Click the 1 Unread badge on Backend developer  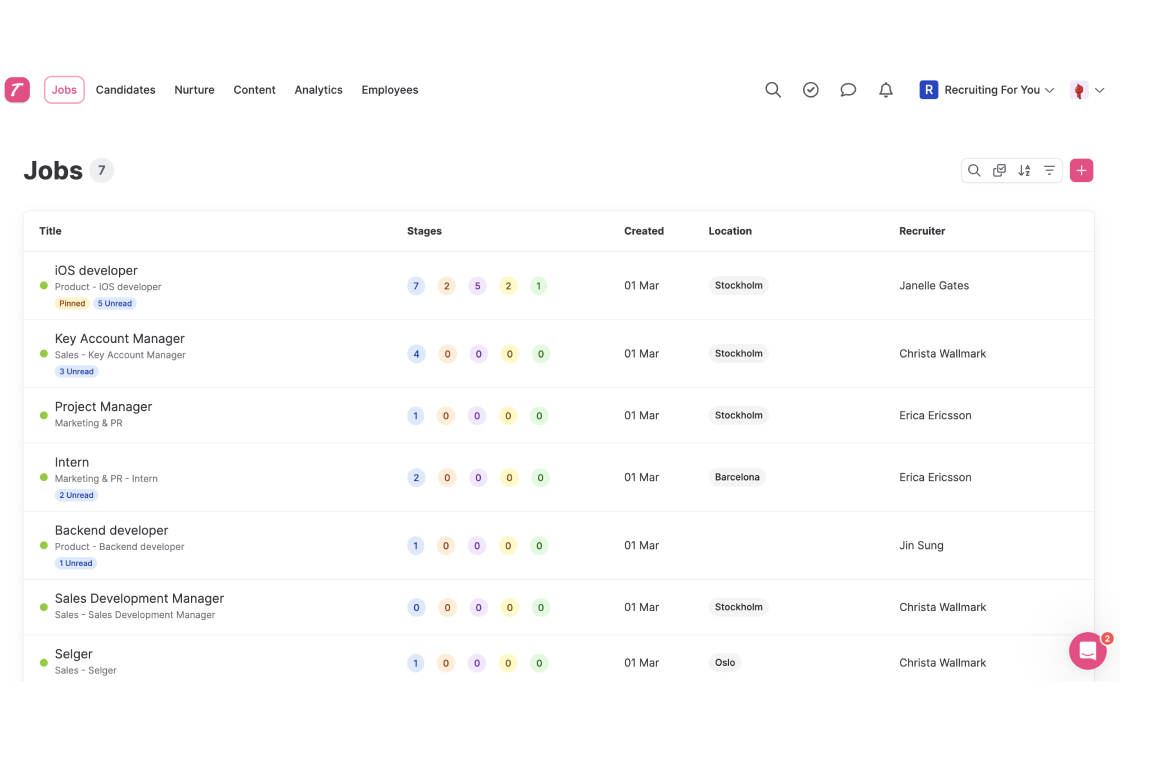click(76, 564)
